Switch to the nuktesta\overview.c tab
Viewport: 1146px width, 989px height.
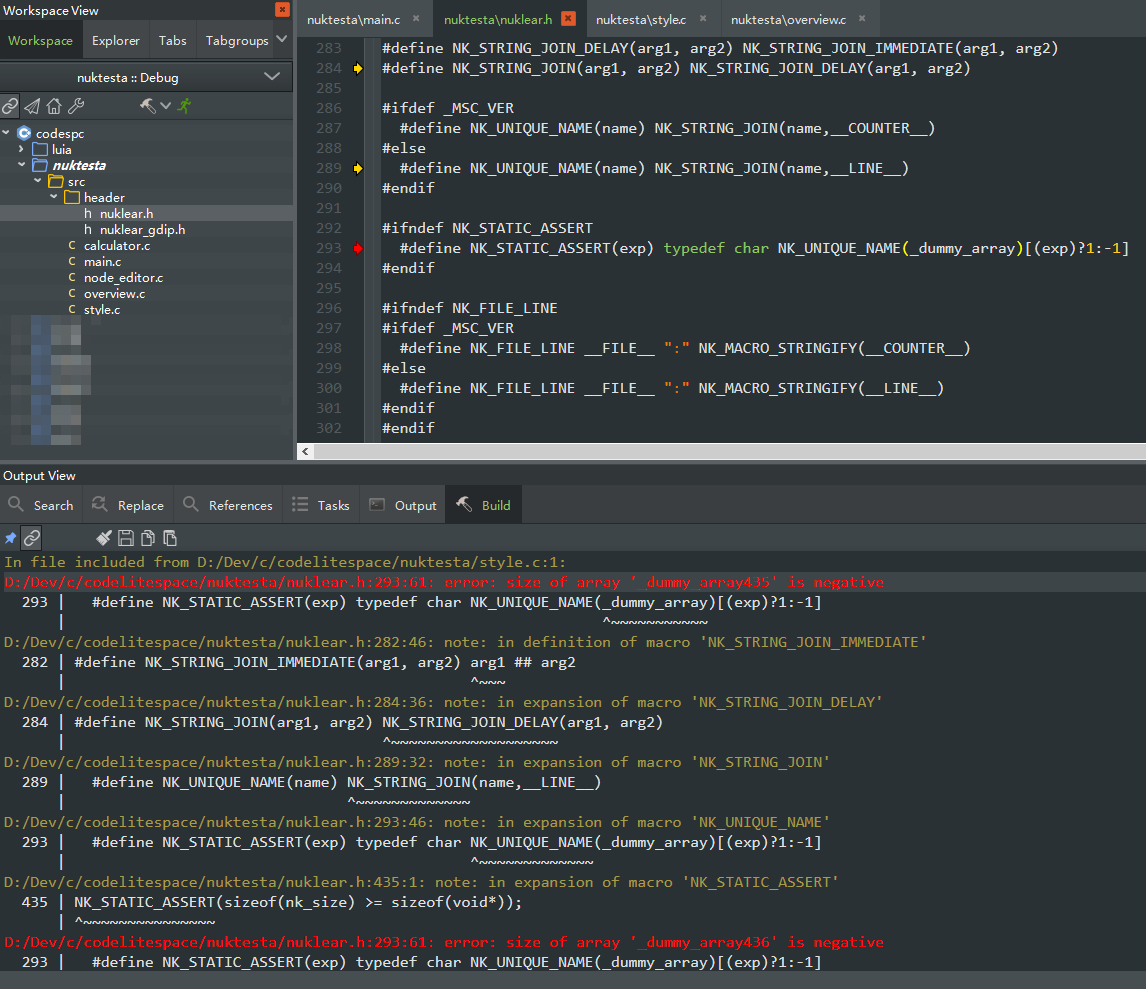[790, 17]
